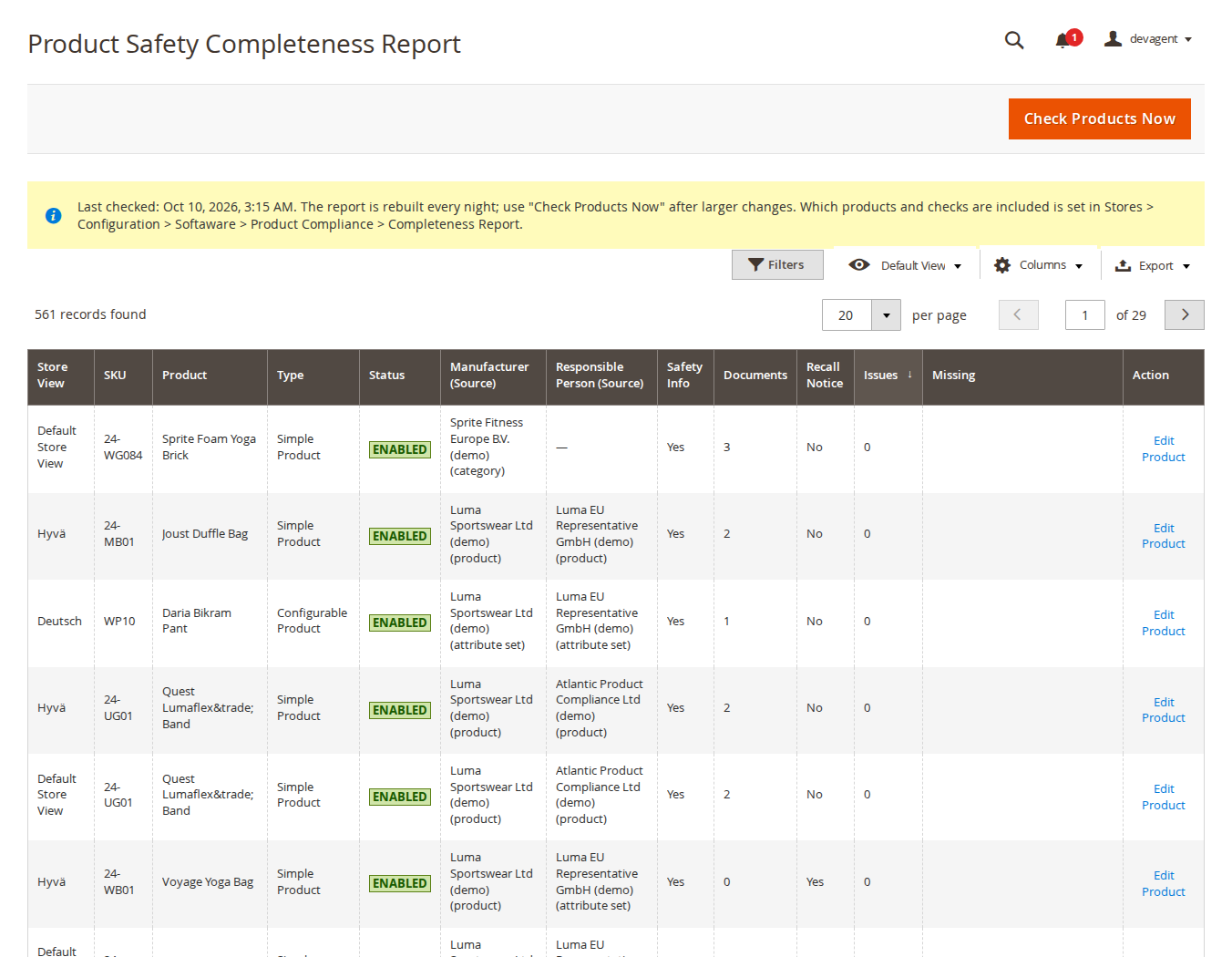Open the Default View bookmarks dropdown
Viewport: 1232px width, 957px height.
point(905,265)
